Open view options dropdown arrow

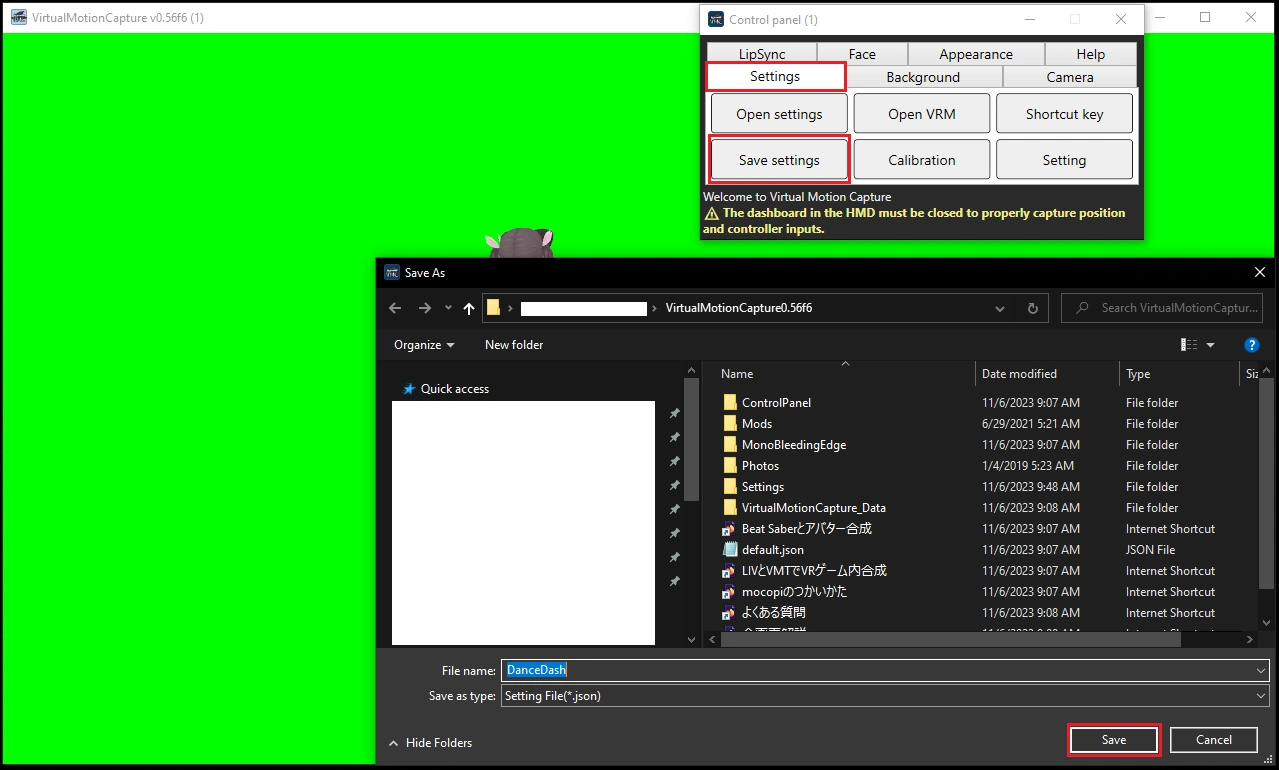point(1210,345)
